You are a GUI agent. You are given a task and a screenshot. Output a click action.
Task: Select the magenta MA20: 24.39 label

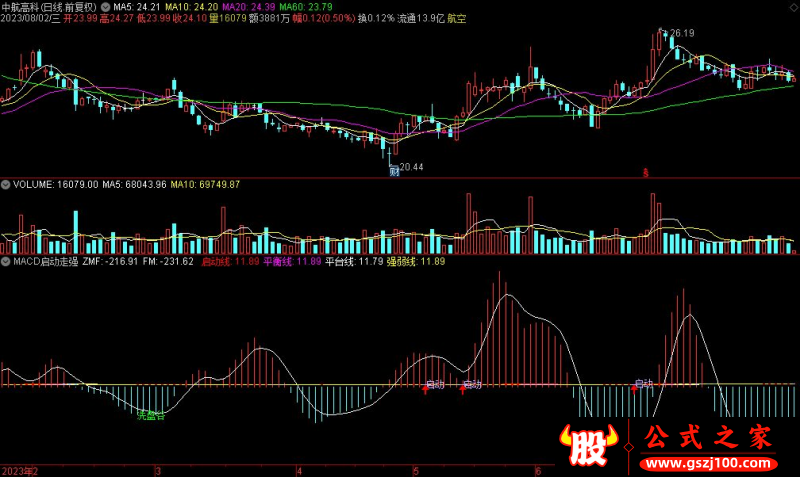pos(248,7)
